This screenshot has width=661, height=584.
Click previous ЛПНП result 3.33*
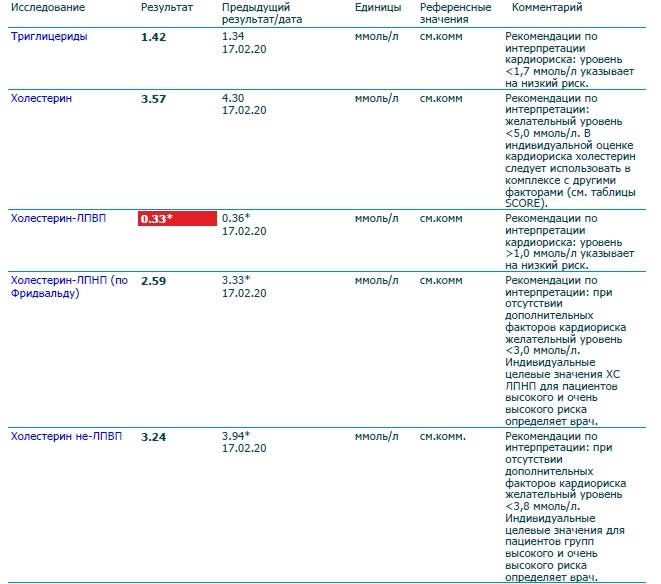(x=238, y=281)
